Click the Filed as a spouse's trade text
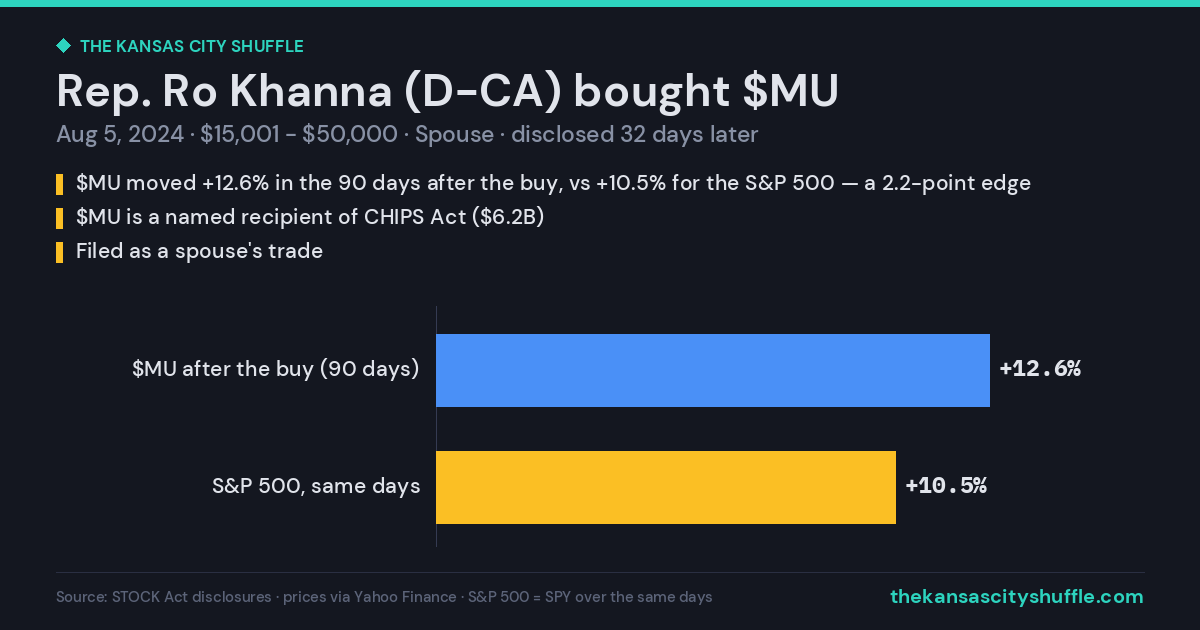This screenshot has width=1200, height=630. [199, 251]
